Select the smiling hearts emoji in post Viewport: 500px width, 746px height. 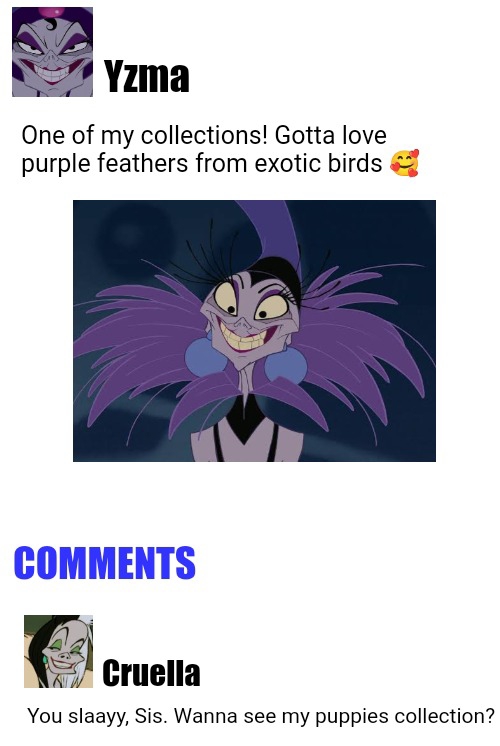404,163
